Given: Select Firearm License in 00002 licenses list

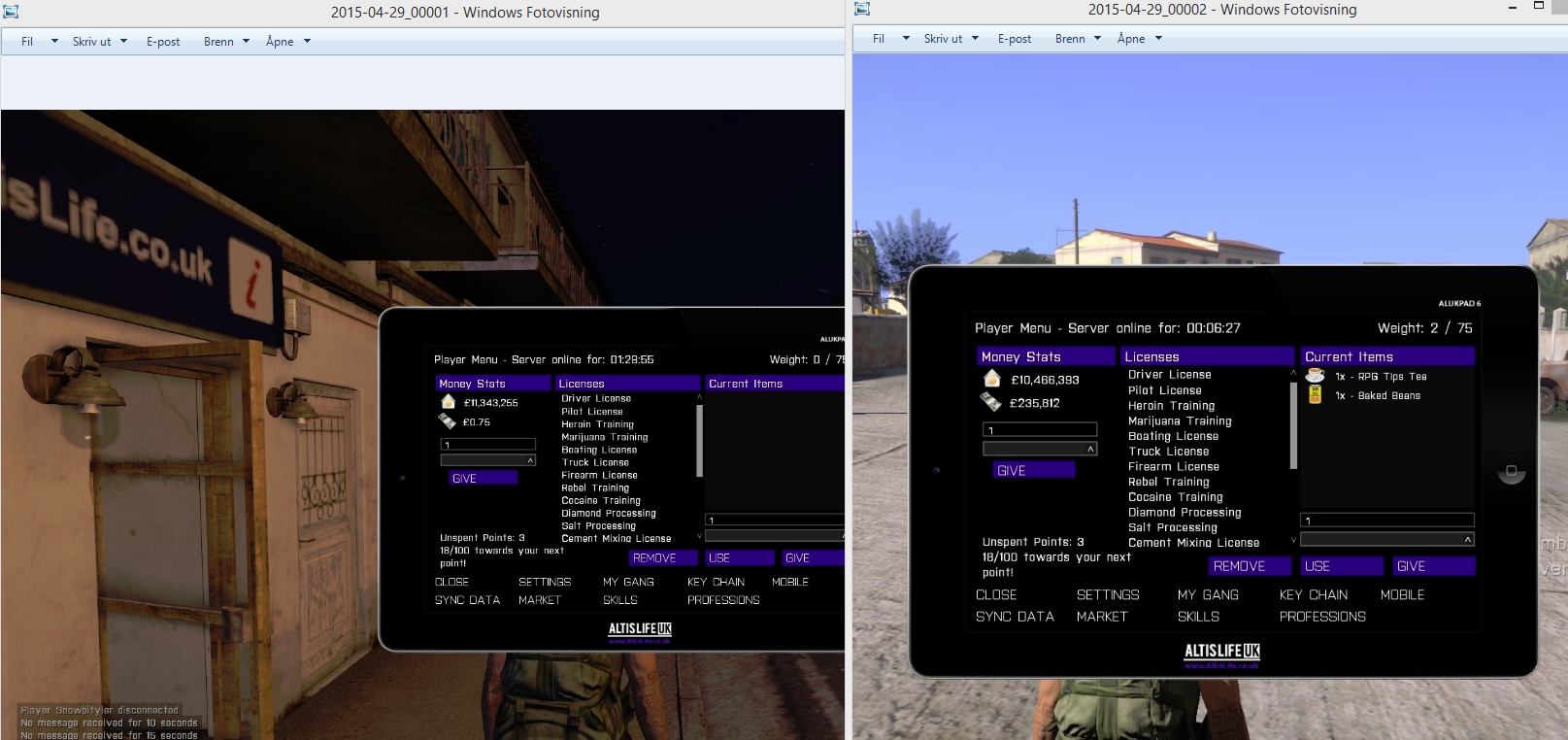Looking at the screenshot, I should 1173,466.
